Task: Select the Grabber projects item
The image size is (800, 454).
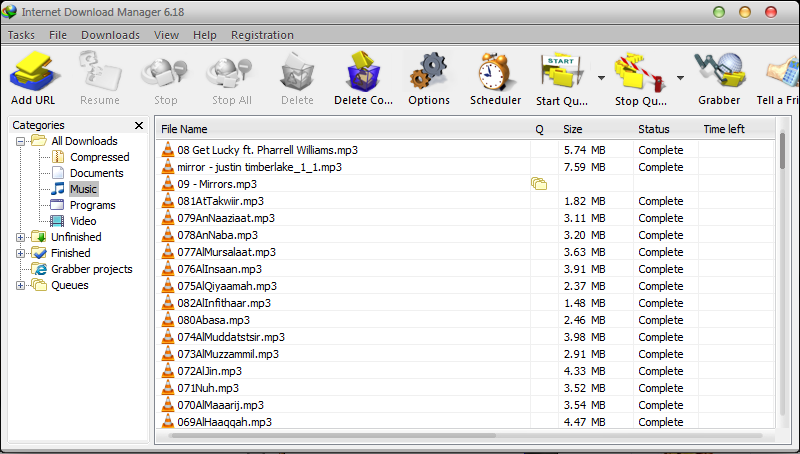Action: 91,269
